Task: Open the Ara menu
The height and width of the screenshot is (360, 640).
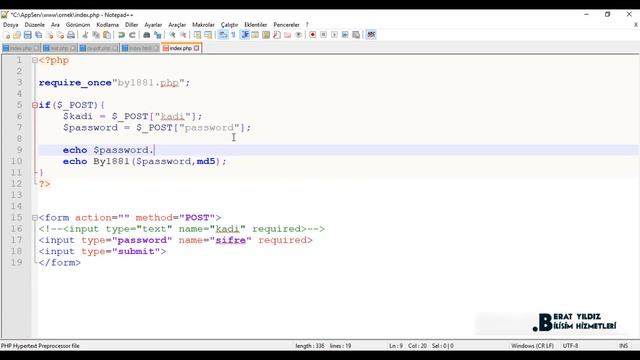Action: [x=55, y=25]
